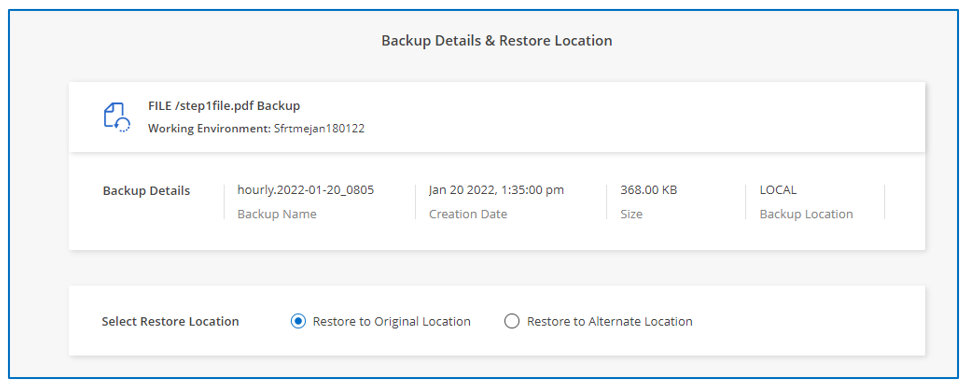Screen dimensions: 972x389
Task: Click the FILE /step1file.pdf Backup title
Action: coord(224,106)
